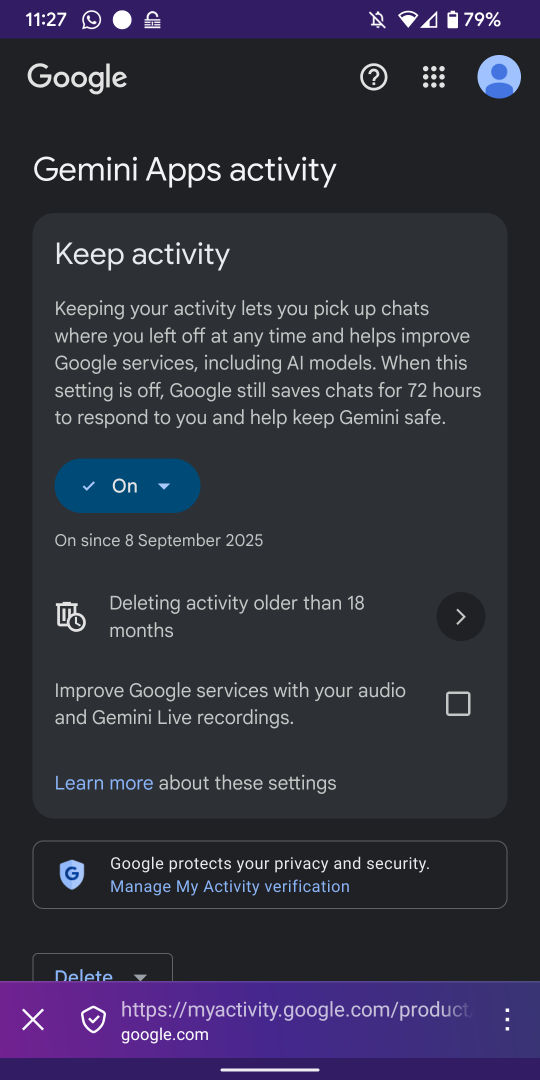Toggle the Keep activity On button
The width and height of the screenshot is (540, 1080).
(127, 486)
